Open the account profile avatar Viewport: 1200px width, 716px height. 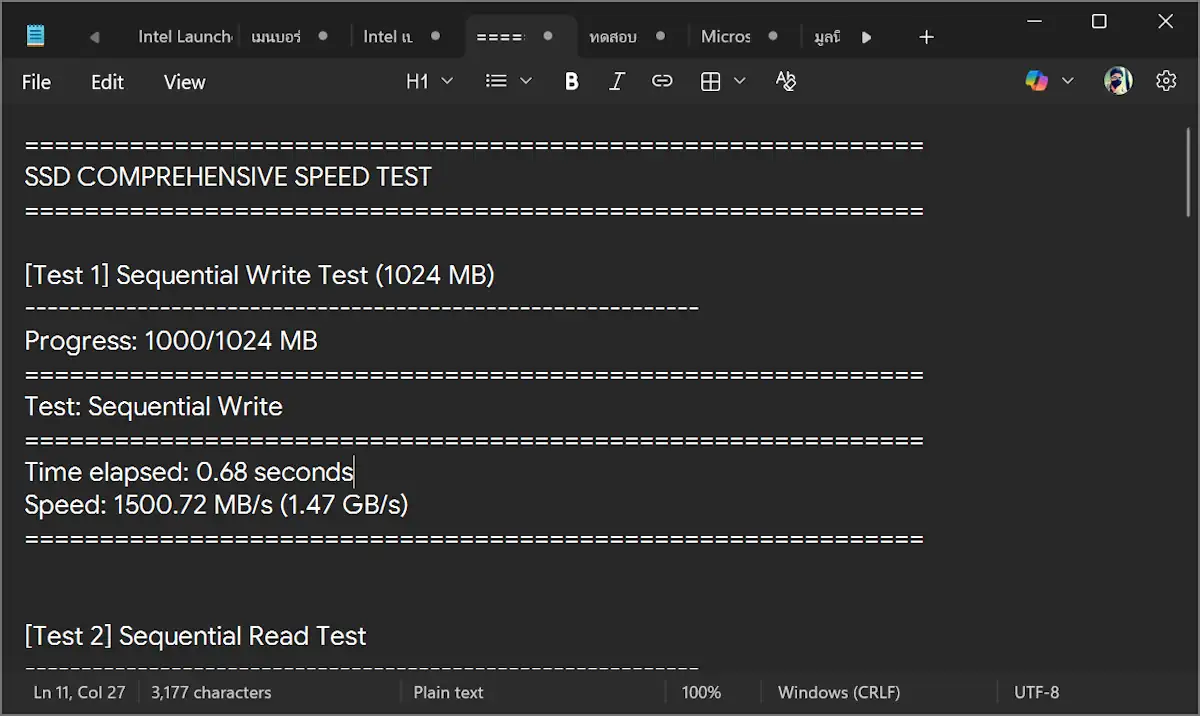1118,81
